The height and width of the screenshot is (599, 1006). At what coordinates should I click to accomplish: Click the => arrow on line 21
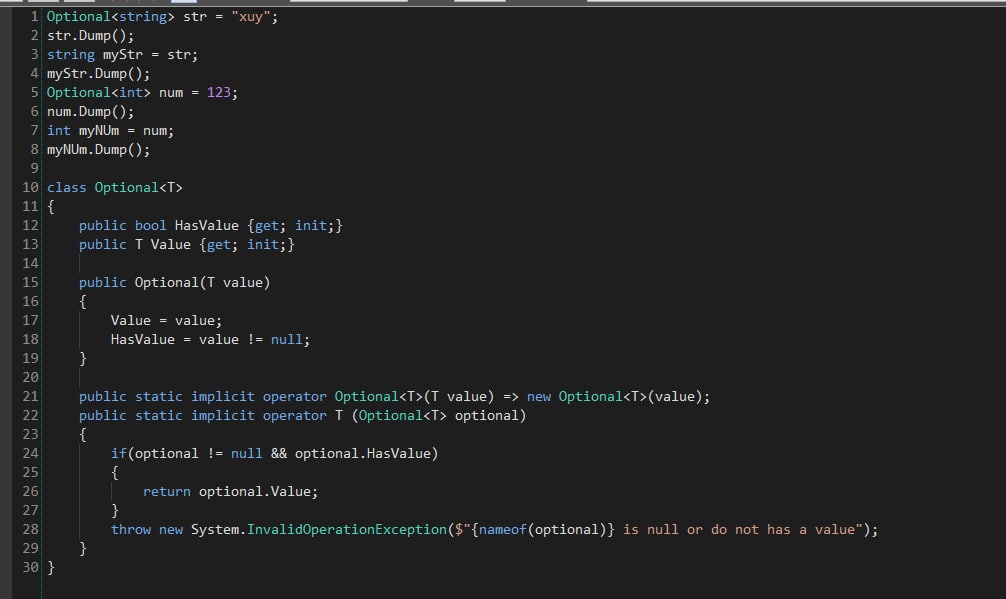coord(511,396)
